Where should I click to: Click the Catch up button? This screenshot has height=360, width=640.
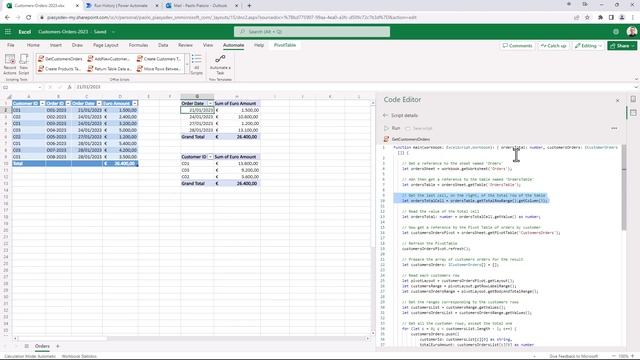coord(554,46)
